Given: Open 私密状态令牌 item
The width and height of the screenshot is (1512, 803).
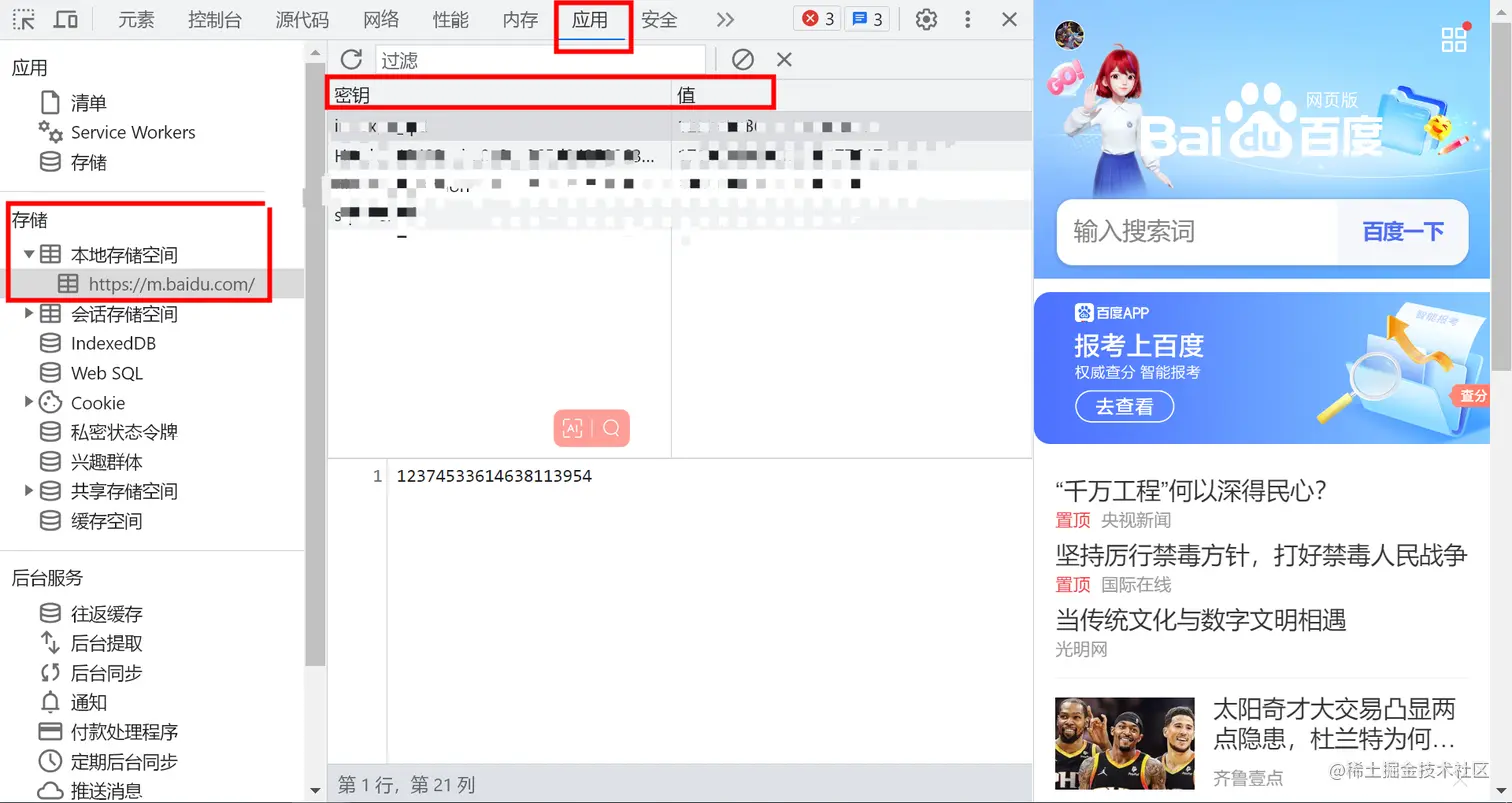Looking at the screenshot, I should pyautogui.click(x=124, y=432).
